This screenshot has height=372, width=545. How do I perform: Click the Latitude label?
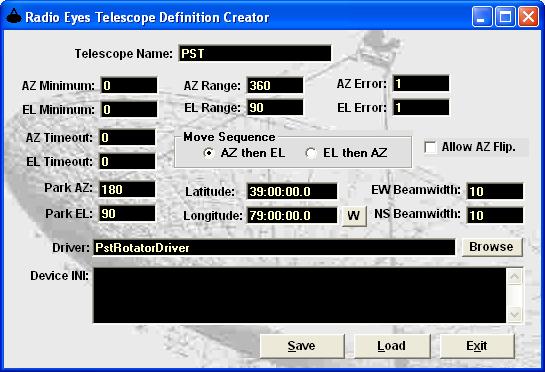click(210, 192)
